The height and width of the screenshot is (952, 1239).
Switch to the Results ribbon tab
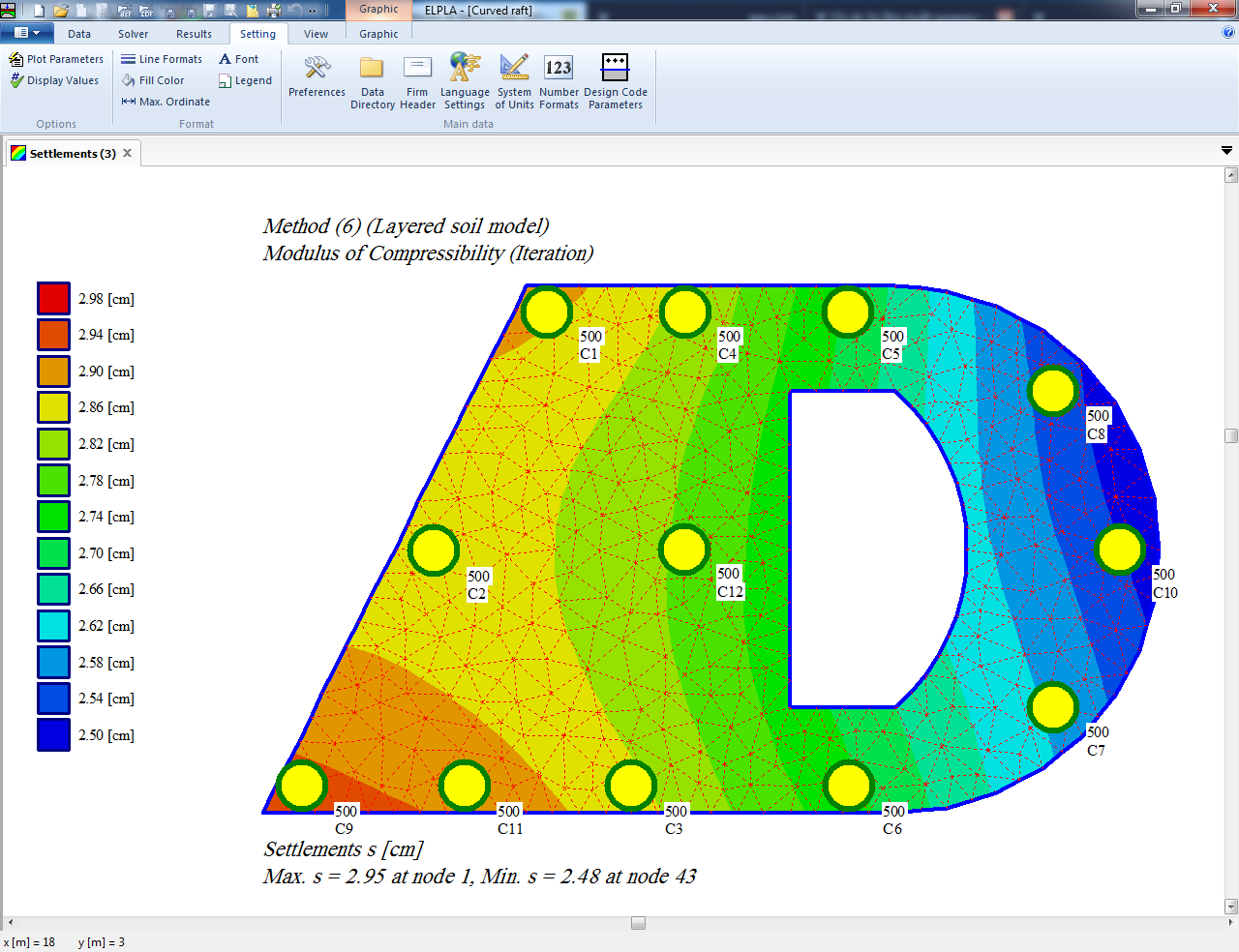click(194, 34)
